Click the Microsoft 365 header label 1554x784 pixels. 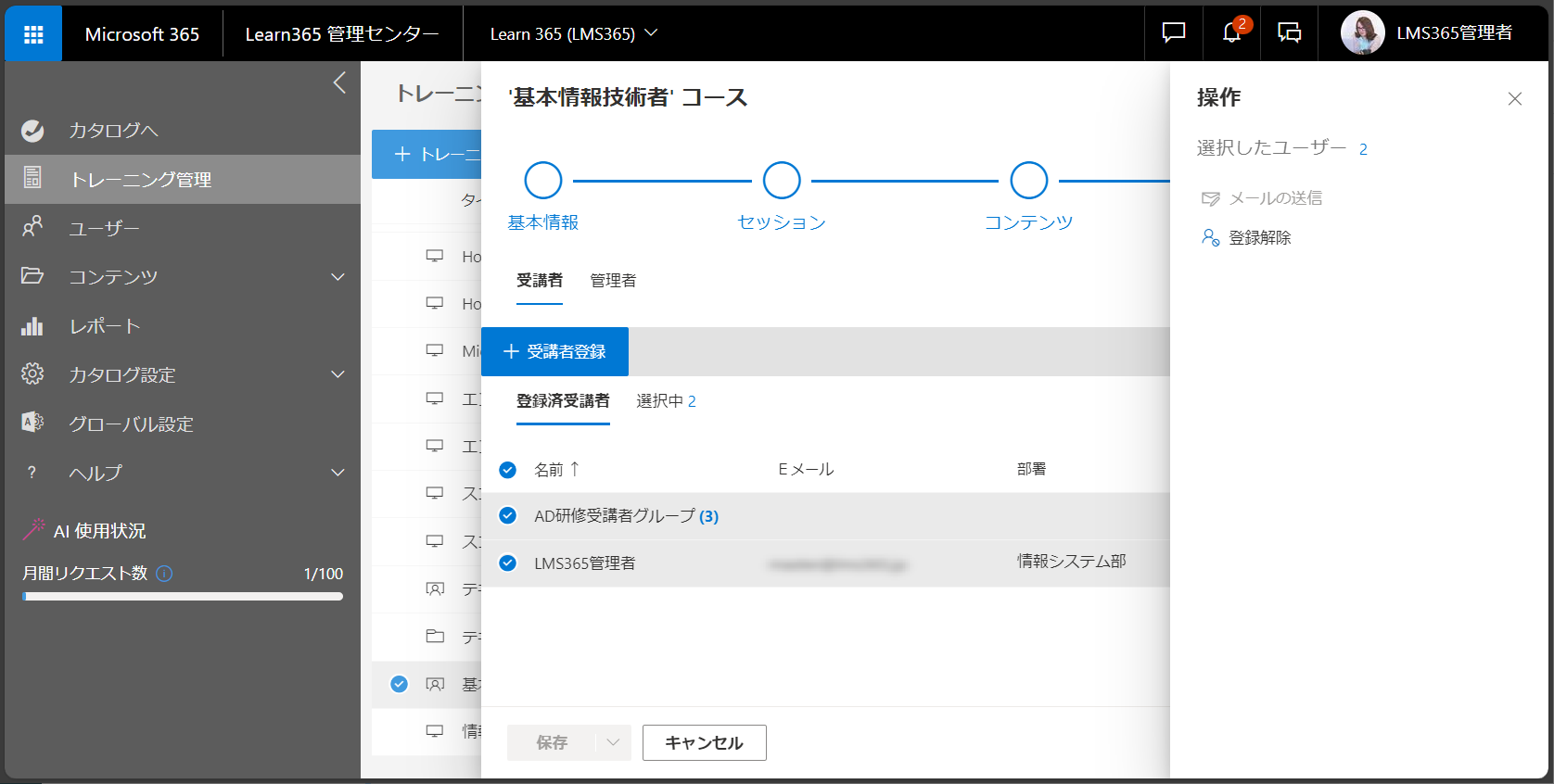[142, 34]
